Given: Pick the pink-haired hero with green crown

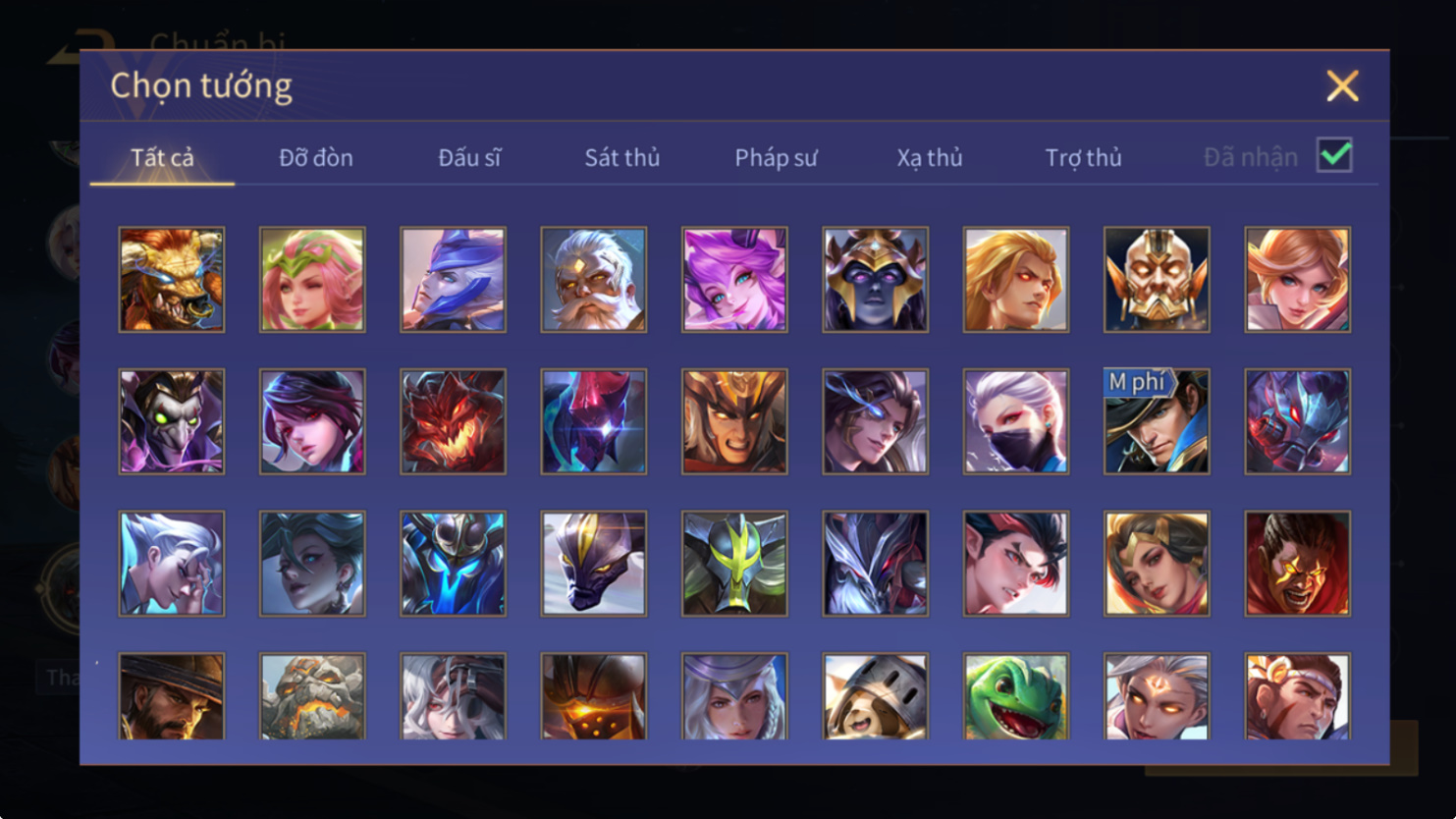Looking at the screenshot, I should pyautogui.click(x=312, y=280).
